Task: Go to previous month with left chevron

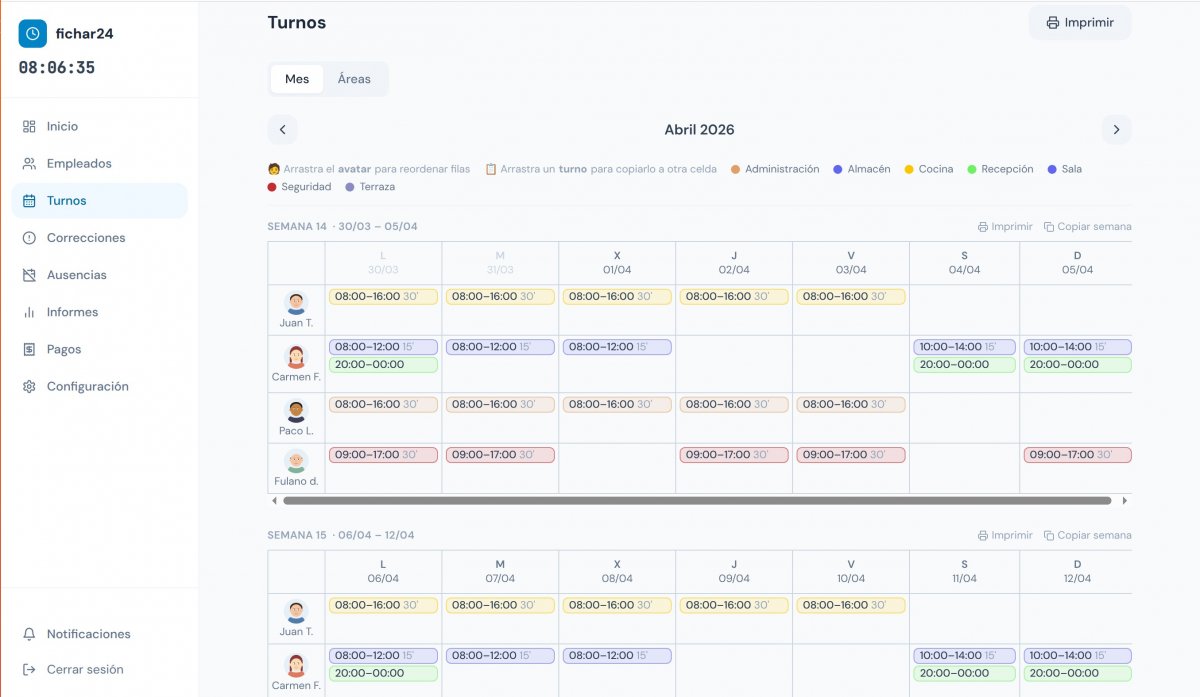Action: 282,130
